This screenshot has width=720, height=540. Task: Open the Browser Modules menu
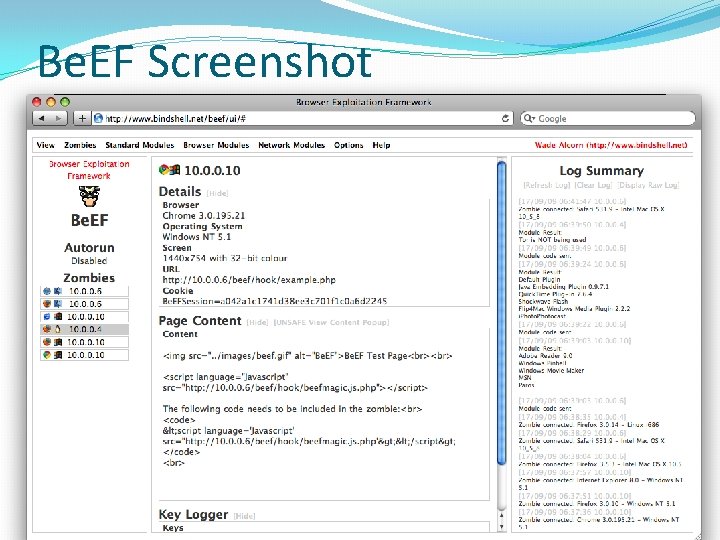tap(216, 145)
